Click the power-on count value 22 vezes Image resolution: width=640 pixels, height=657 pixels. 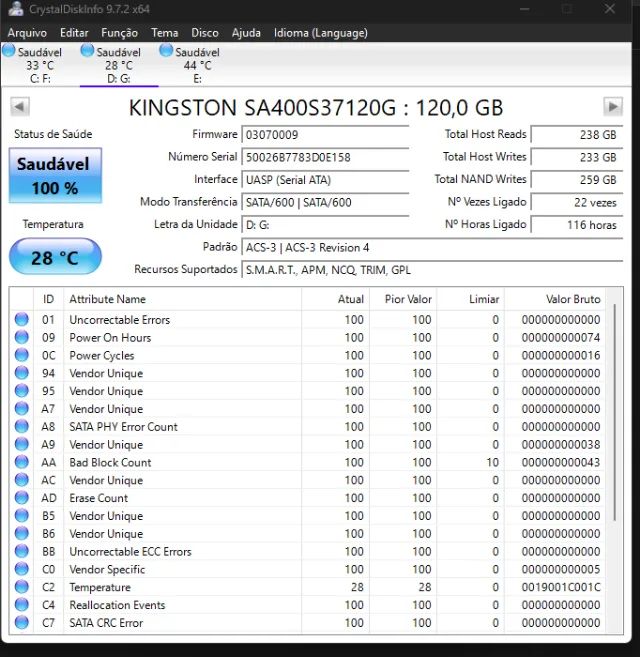point(577,203)
